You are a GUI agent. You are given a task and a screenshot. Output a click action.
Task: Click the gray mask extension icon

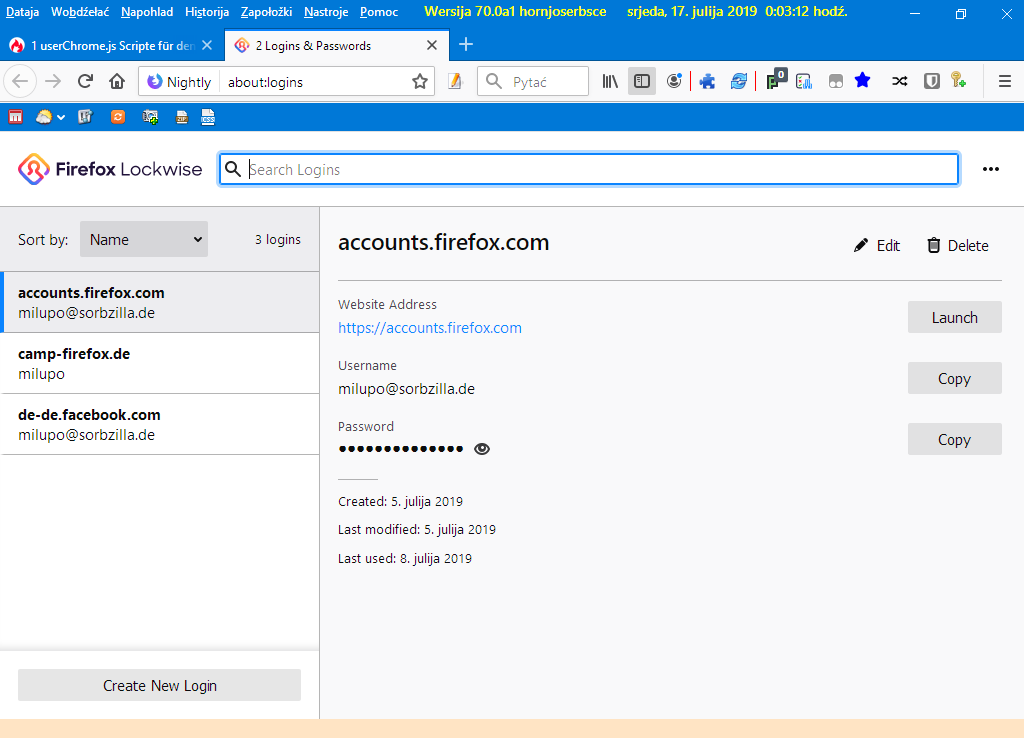[835, 82]
